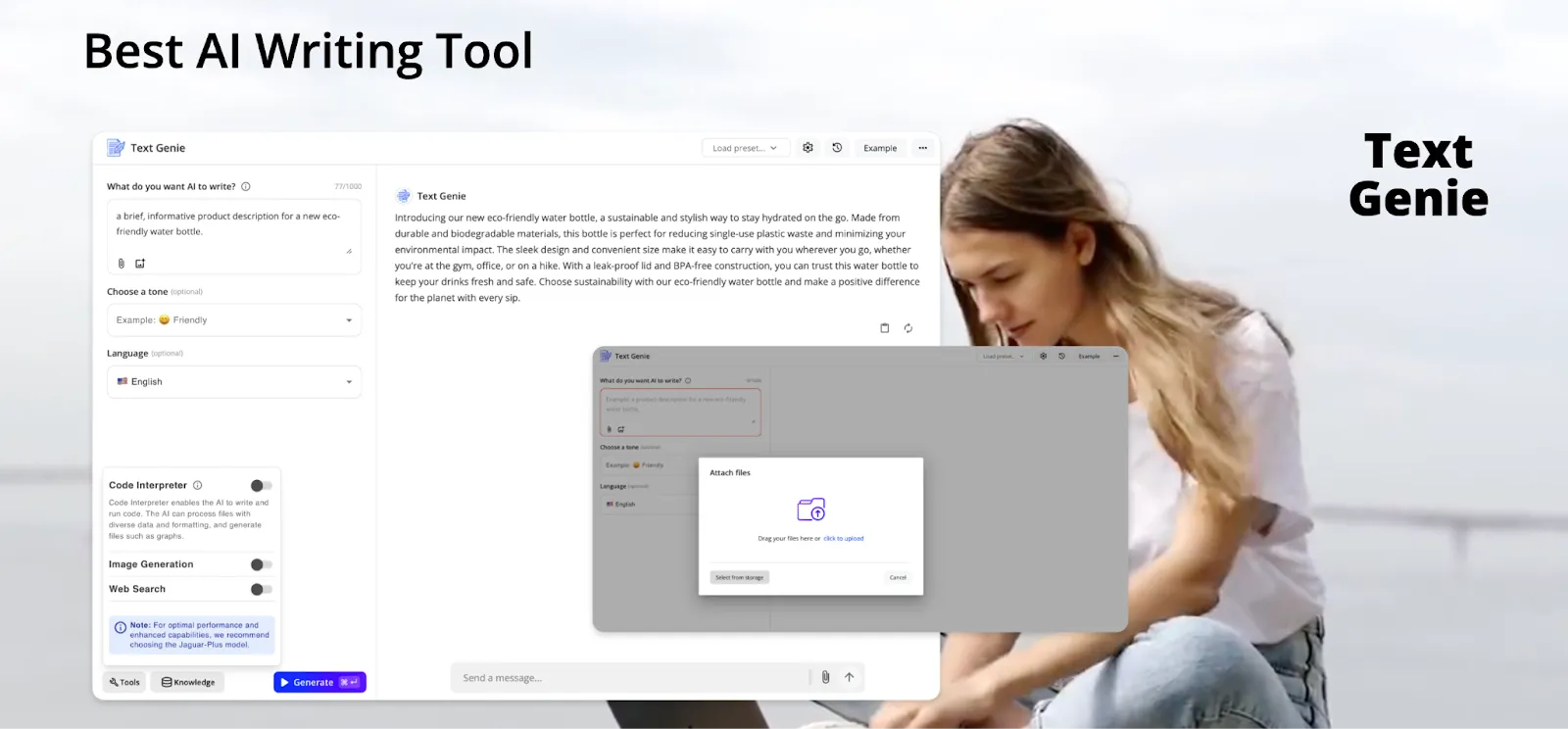Click the Example button in the dimmed window
The image size is (1568, 729).
[x=1089, y=356]
